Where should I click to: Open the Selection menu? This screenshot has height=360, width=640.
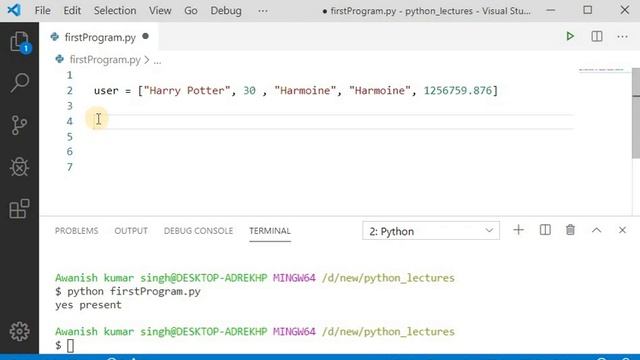pyautogui.click(x=115, y=11)
